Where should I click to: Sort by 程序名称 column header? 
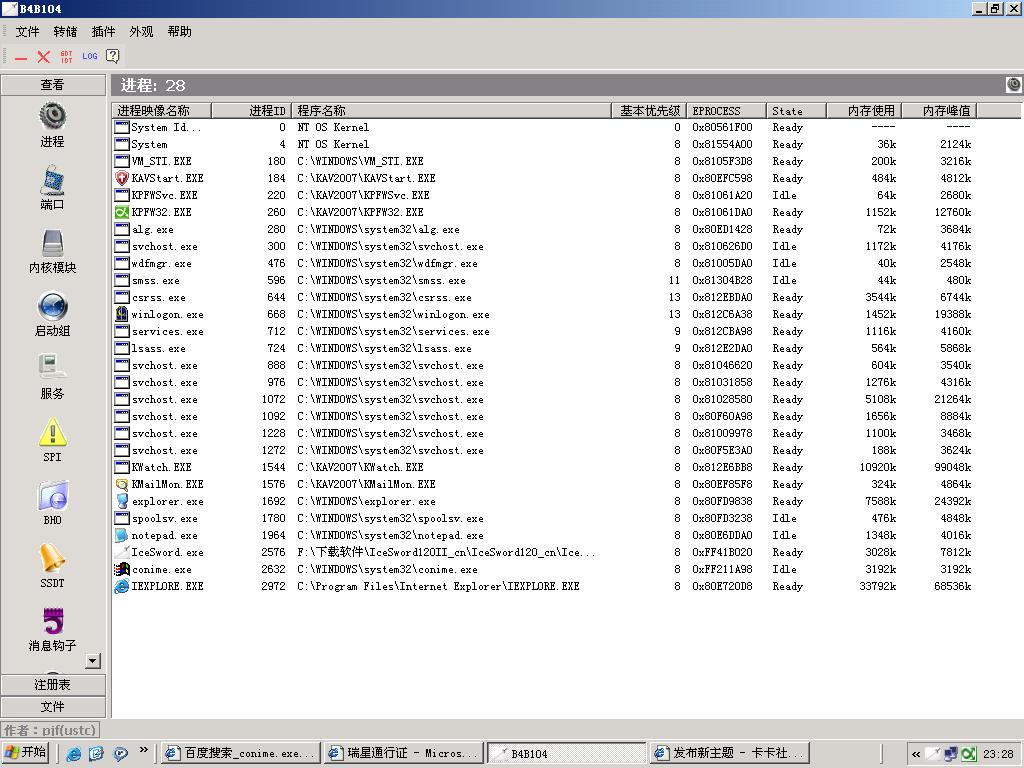(451, 110)
